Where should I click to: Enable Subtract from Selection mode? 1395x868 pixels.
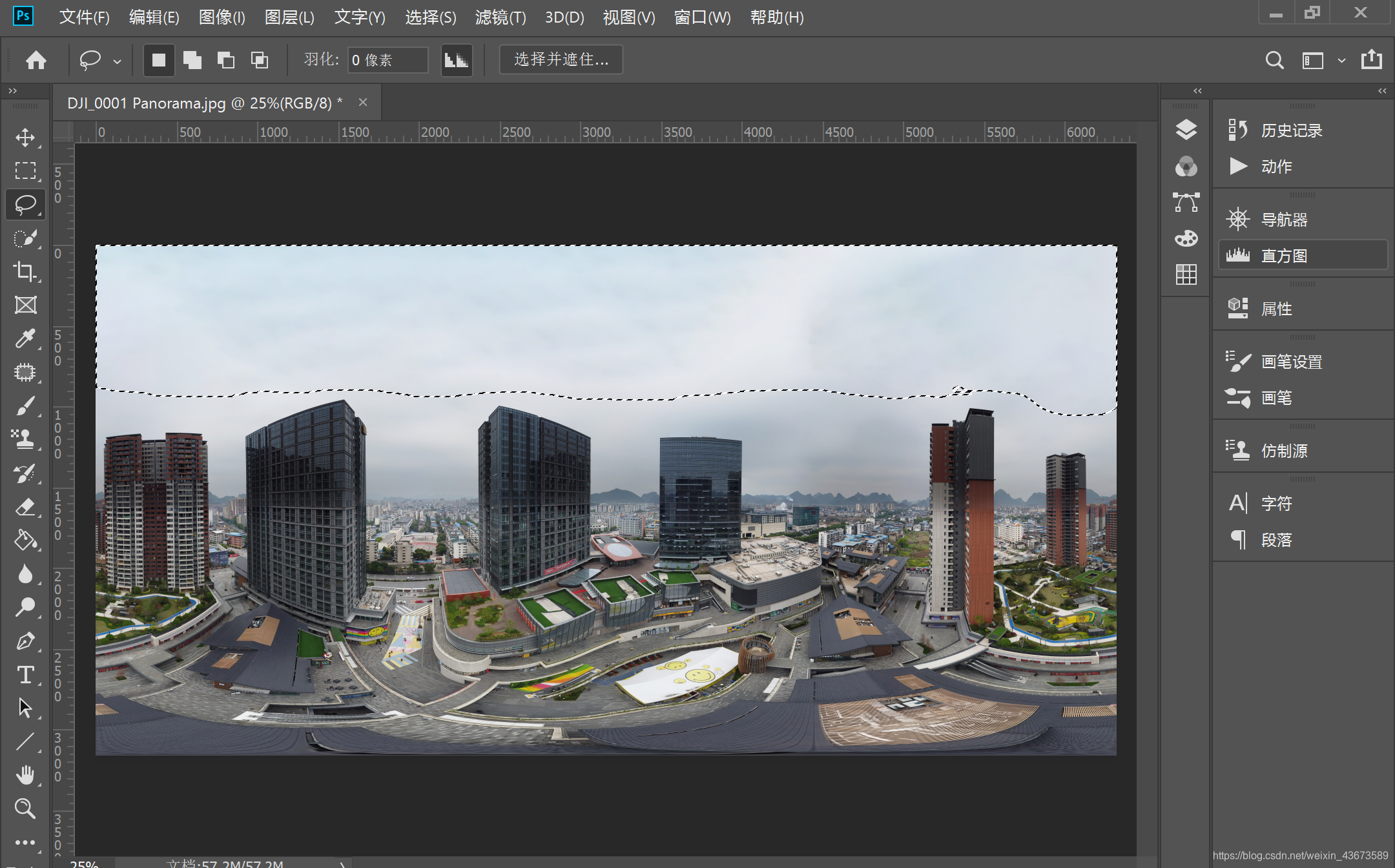(x=226, y=60)
